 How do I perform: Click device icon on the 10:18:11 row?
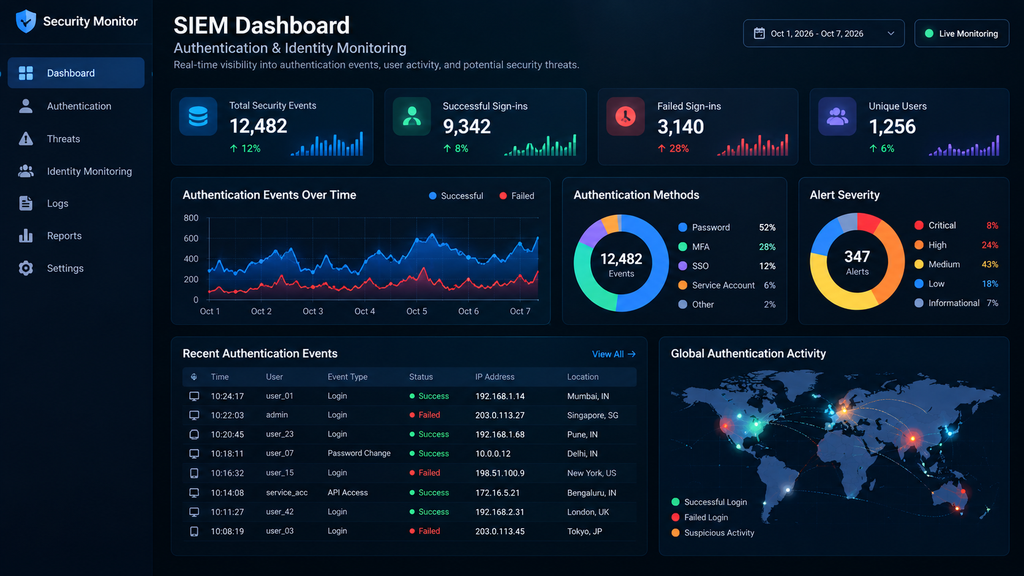click(194, 453)
